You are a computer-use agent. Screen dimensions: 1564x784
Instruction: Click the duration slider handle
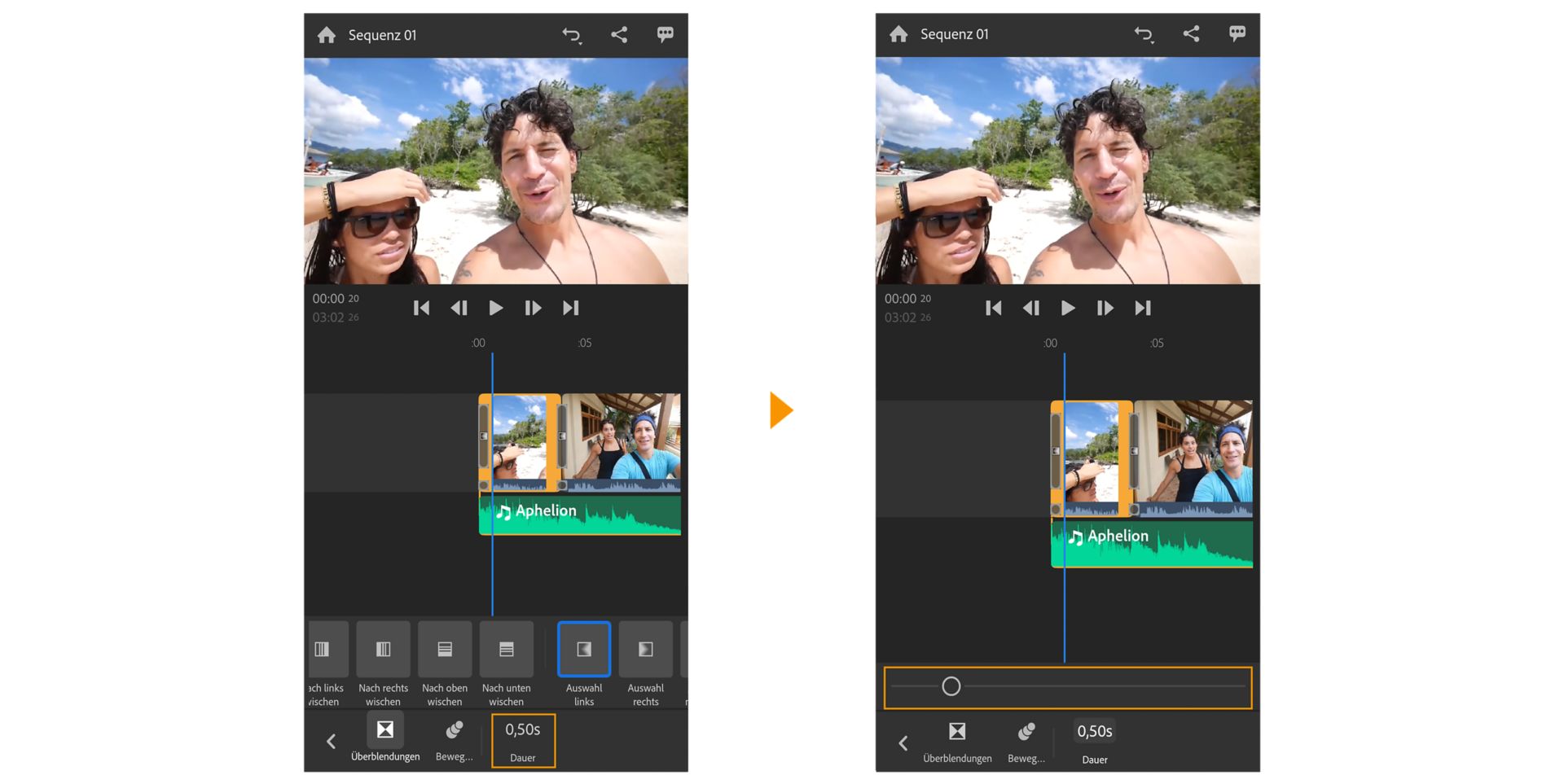pos(951,686)
